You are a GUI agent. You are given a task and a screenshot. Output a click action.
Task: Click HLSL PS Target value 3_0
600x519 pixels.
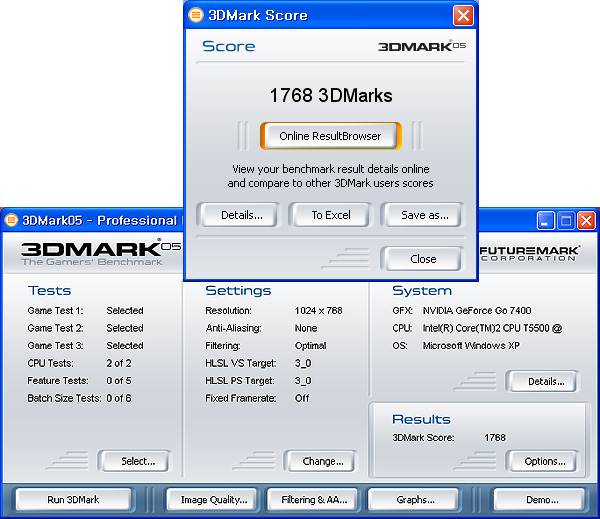303,381
